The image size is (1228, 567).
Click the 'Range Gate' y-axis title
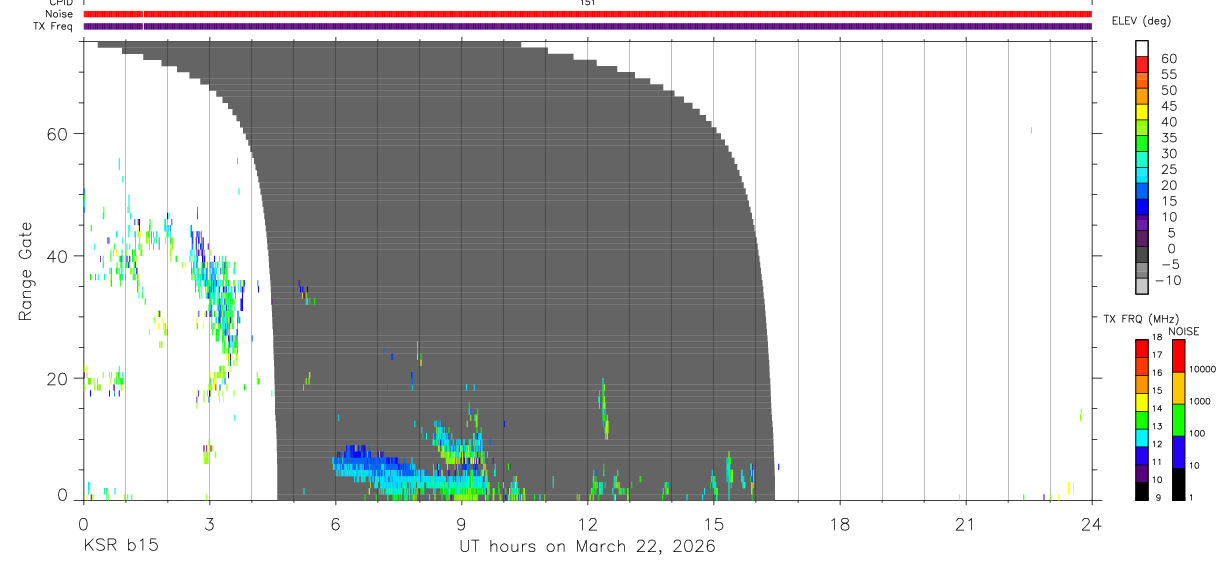point(26,272)
